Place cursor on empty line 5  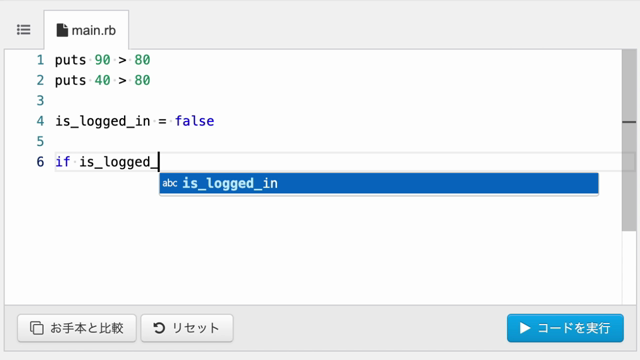coord(338,142)
